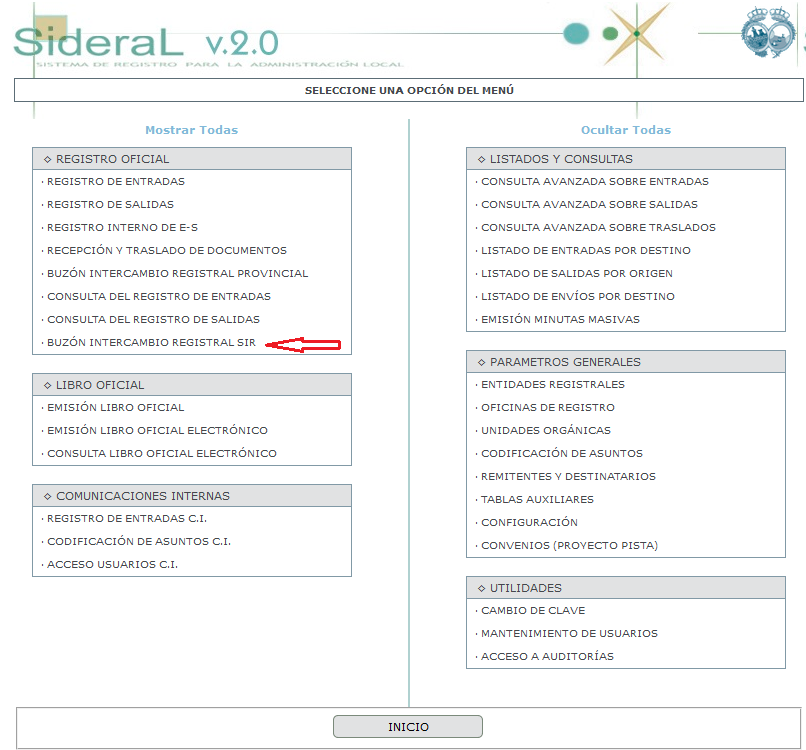Viewport: 806px width, 750px height.
Task: Open TABLAS AUXILIARES
Action: [x=537, y=499]
